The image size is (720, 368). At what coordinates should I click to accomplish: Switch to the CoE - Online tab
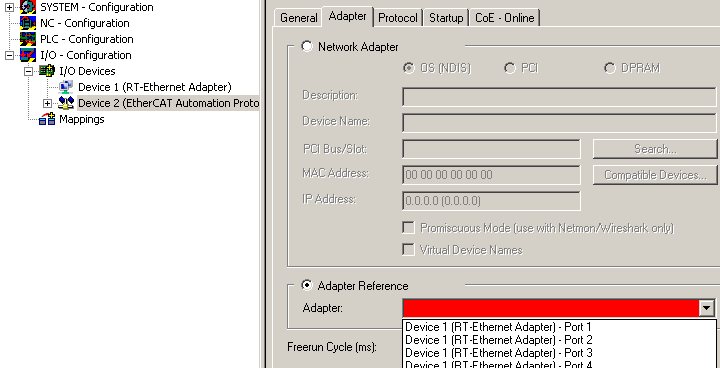[505, 18]
